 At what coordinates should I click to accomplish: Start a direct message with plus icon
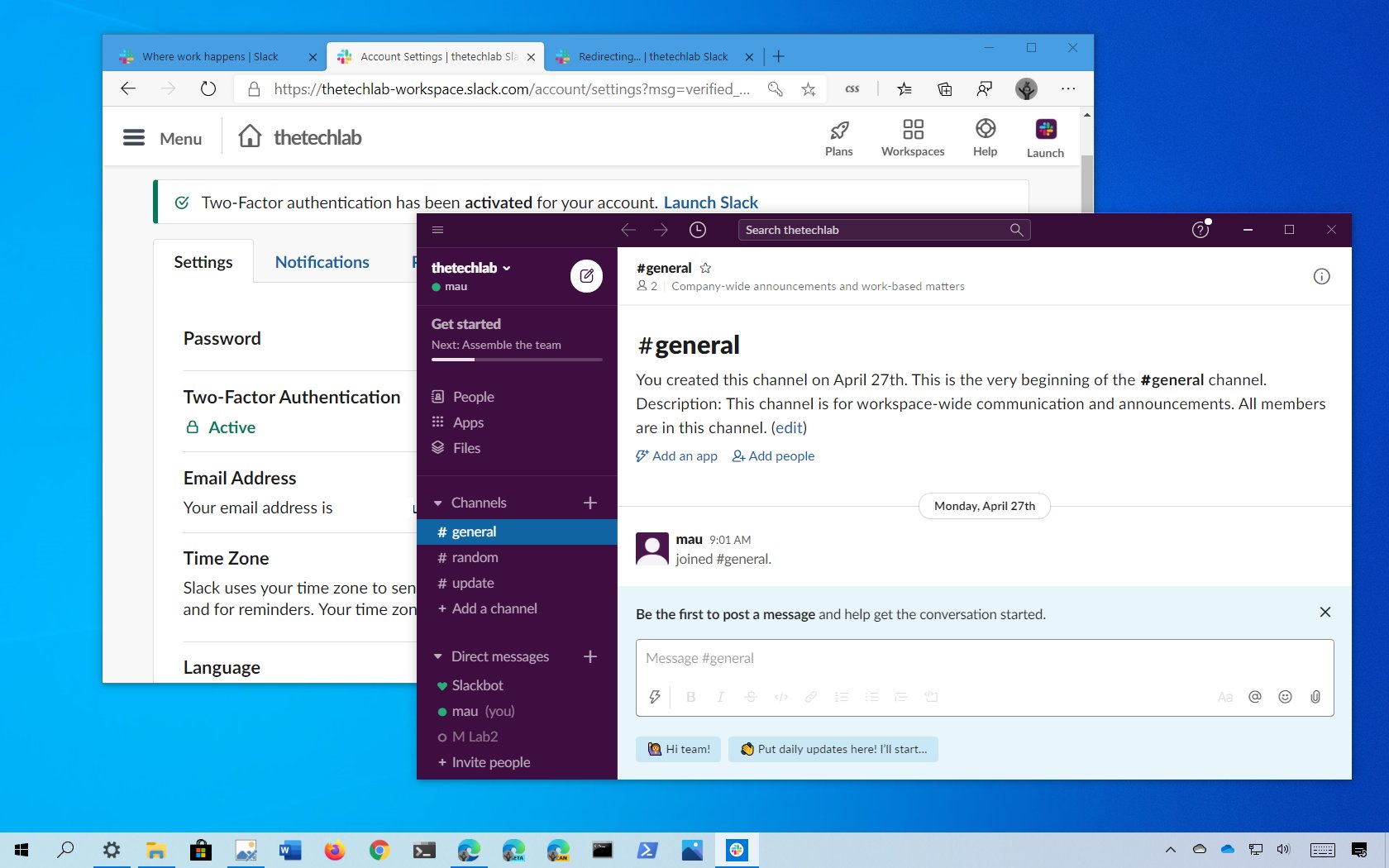pos(590,656)
